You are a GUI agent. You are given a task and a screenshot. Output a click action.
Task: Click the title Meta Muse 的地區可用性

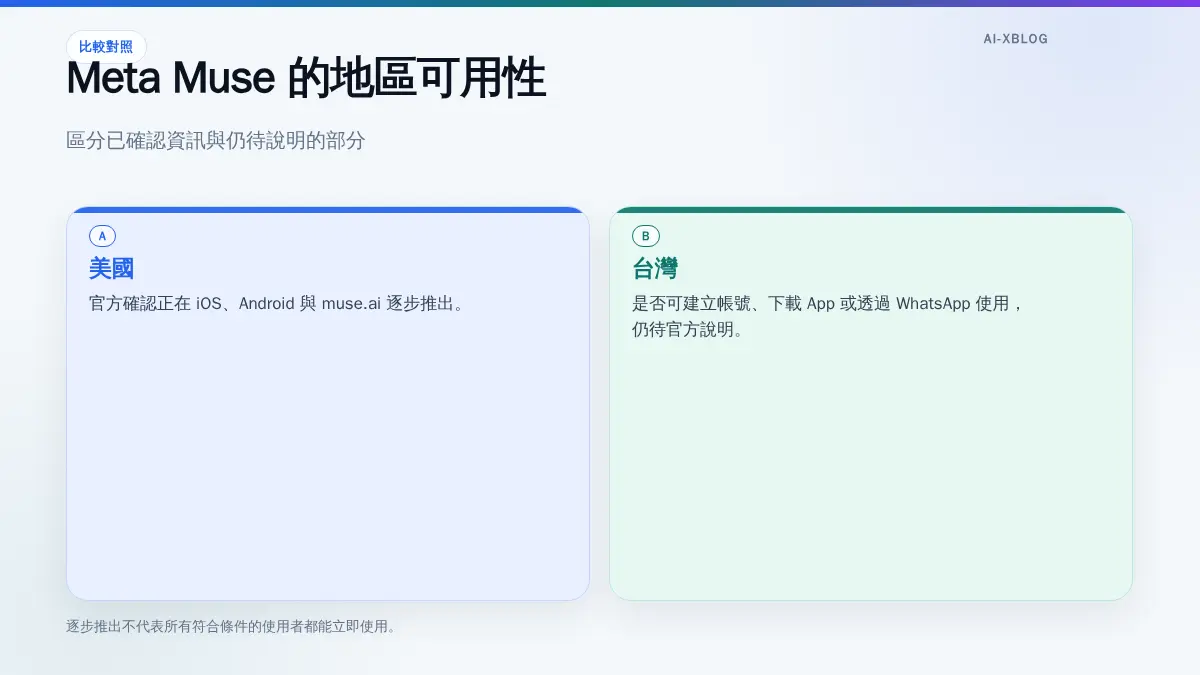coord(306,79)
